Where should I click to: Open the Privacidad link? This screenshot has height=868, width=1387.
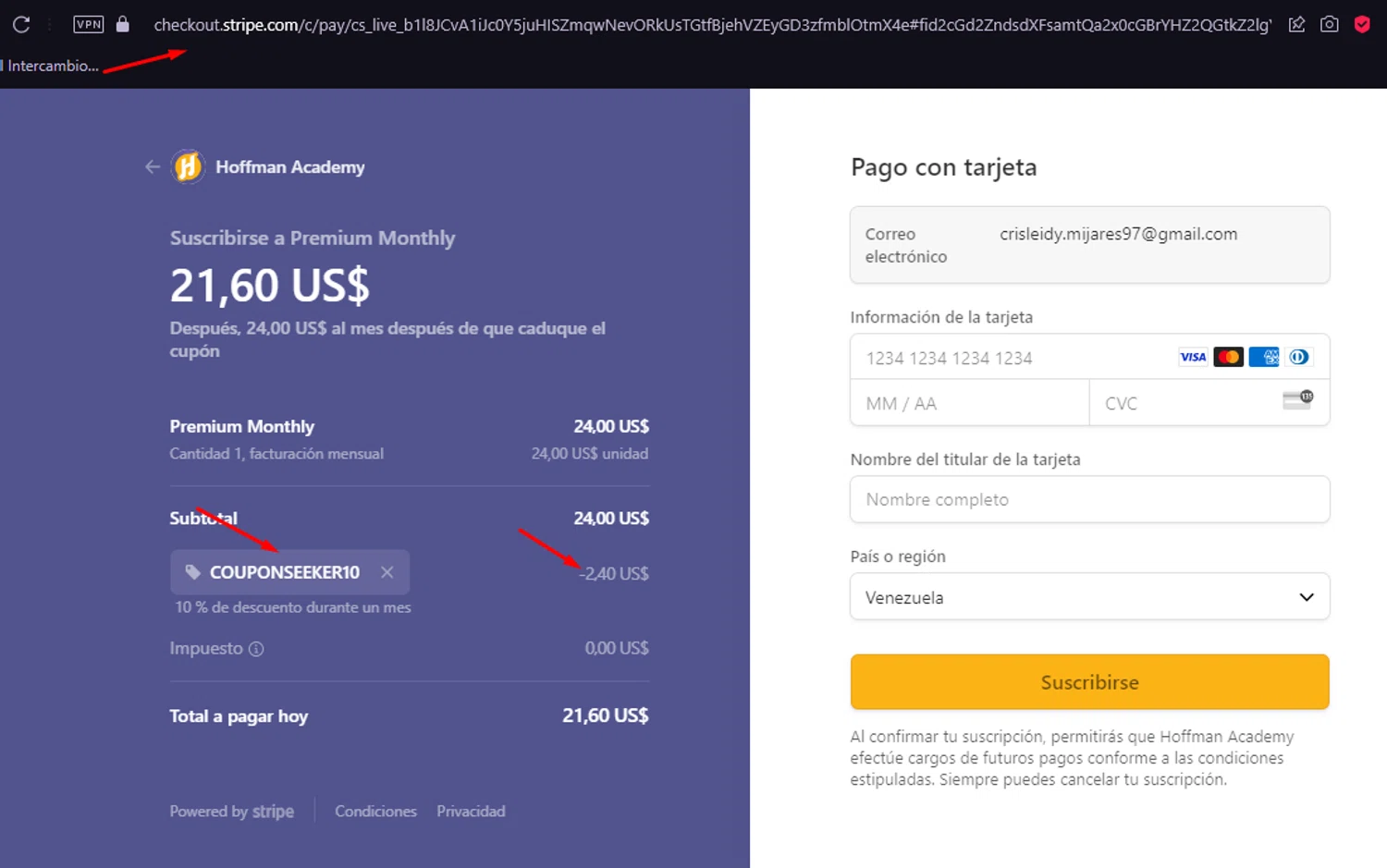[471, 812]
